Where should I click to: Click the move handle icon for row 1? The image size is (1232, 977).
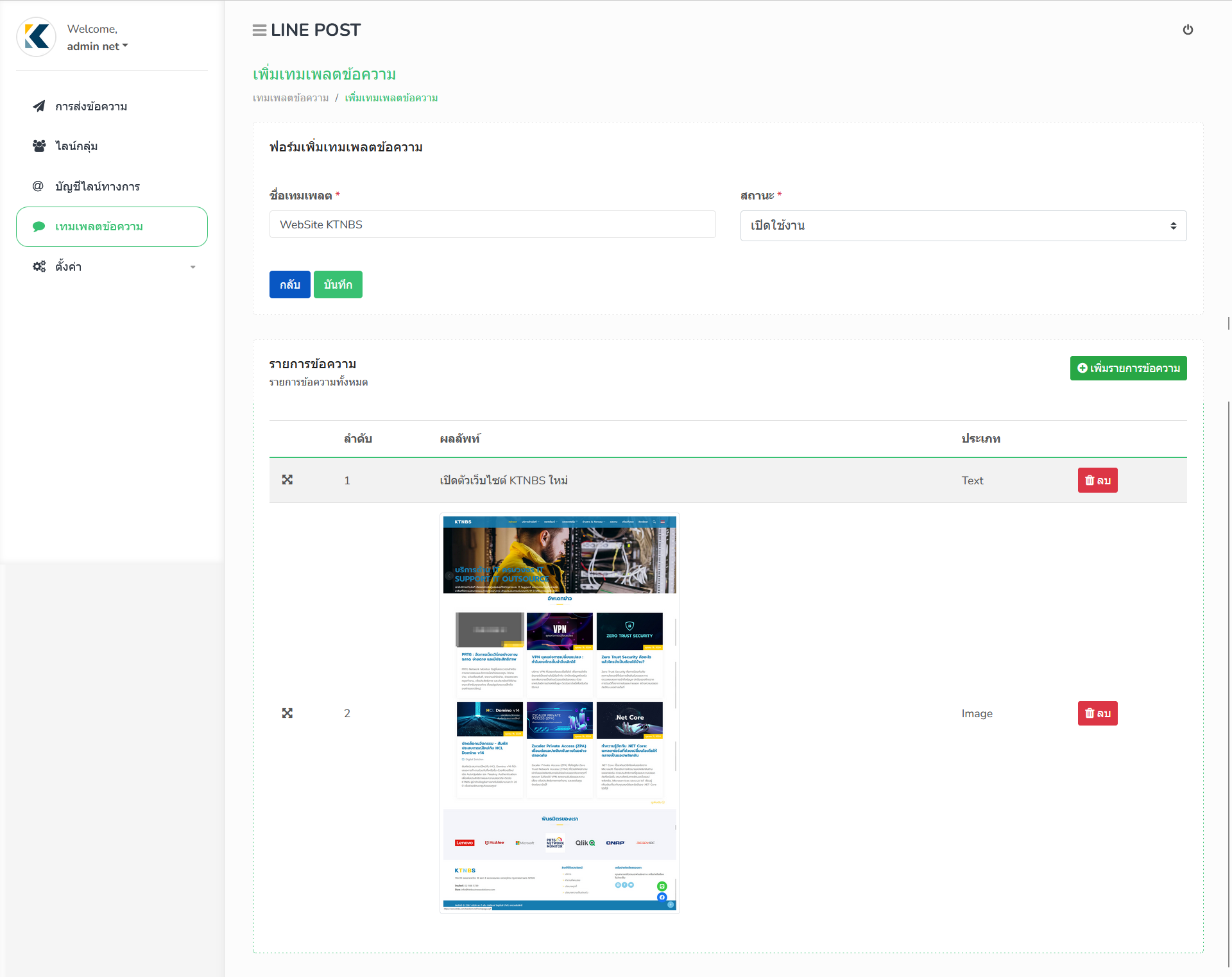(x=287, y=480)
